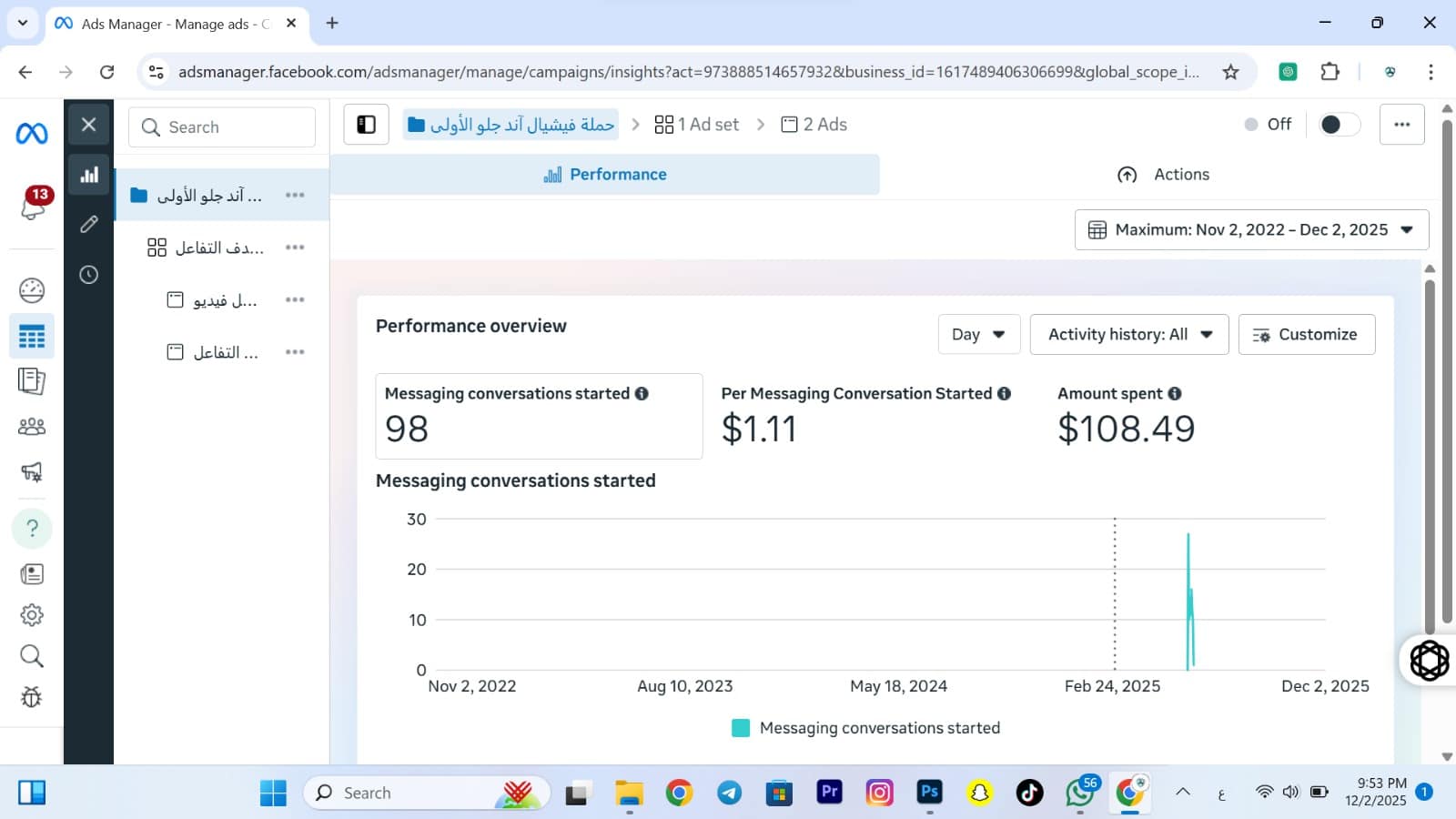Switch to the Actions tab
Image resolution: width=1456 pixels, height=819 pixels.
click(1163, 175)
